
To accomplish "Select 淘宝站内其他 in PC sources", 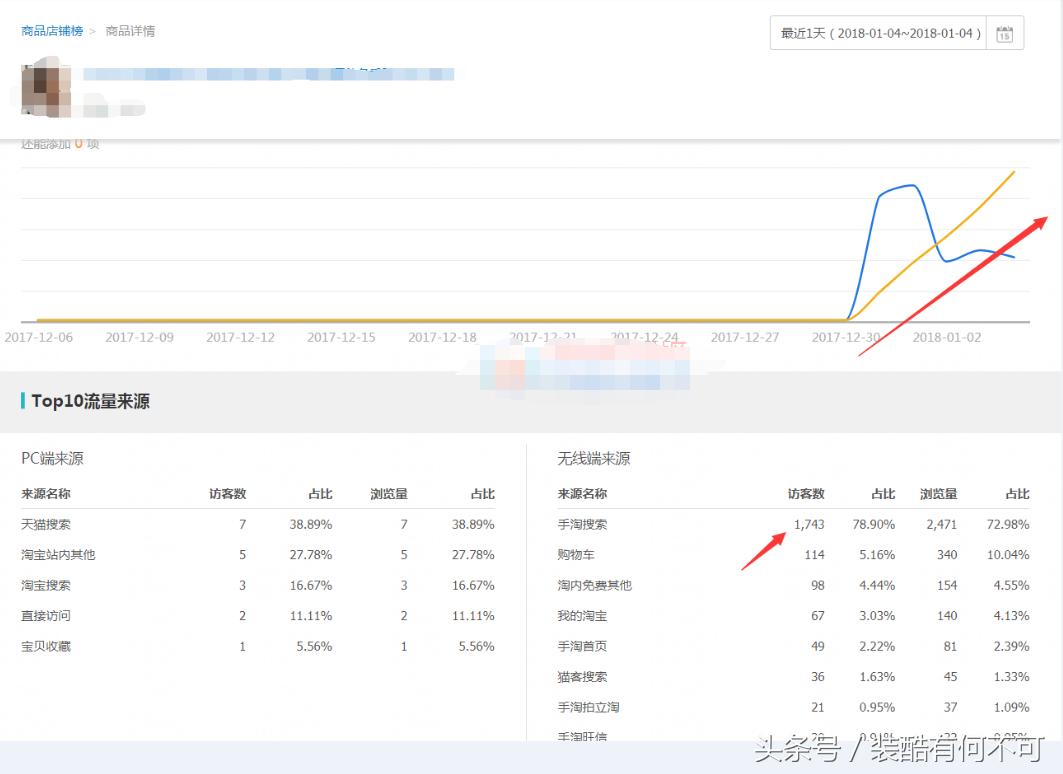I will 58,555.
